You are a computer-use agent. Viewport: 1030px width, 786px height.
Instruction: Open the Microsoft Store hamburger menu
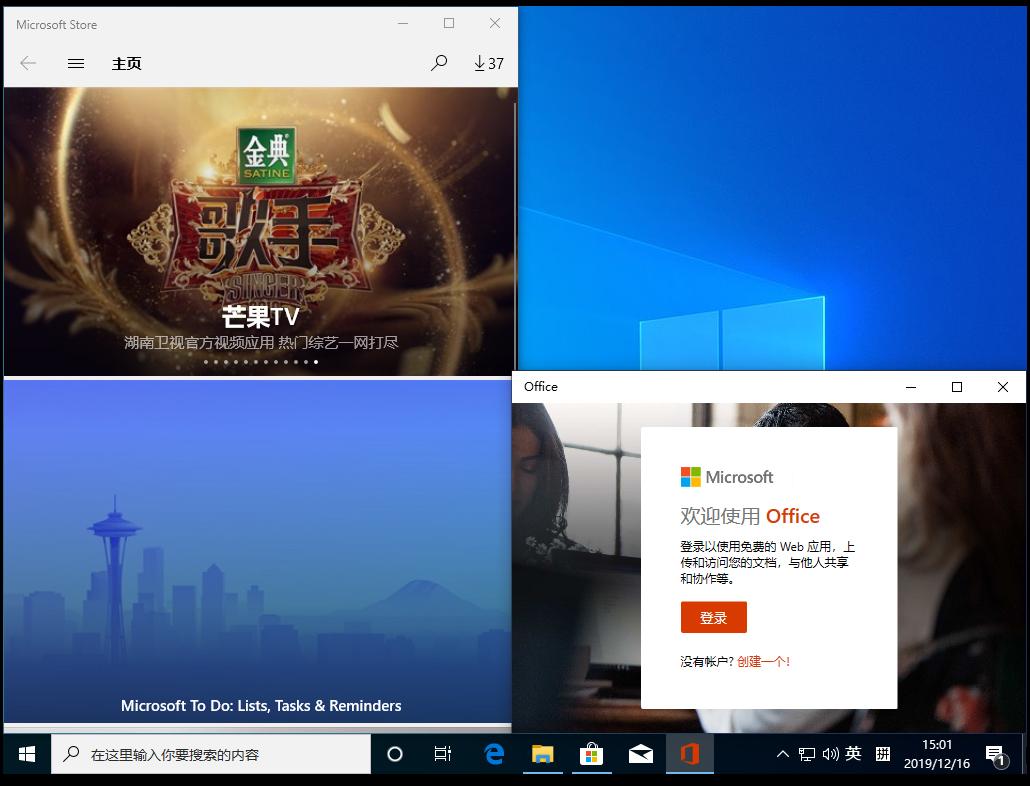(x=76, y=63)
